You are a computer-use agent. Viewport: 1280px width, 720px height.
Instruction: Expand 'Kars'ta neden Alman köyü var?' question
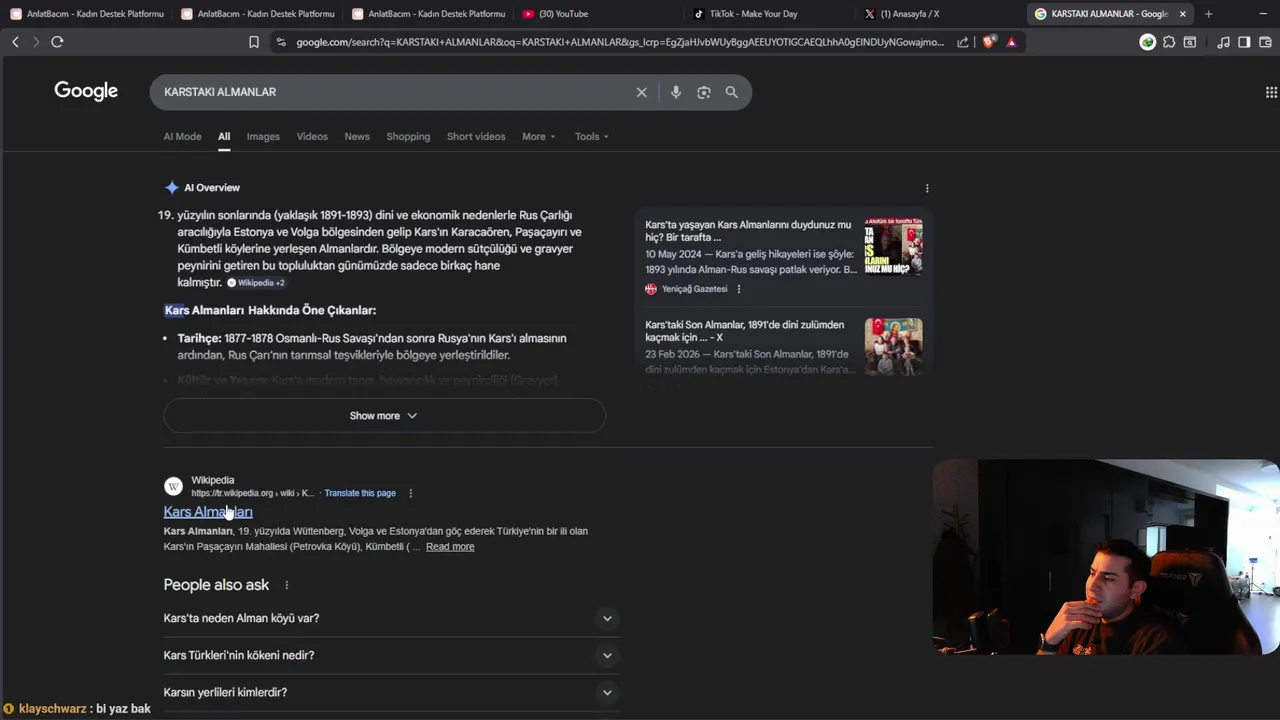tap(391, 618)
